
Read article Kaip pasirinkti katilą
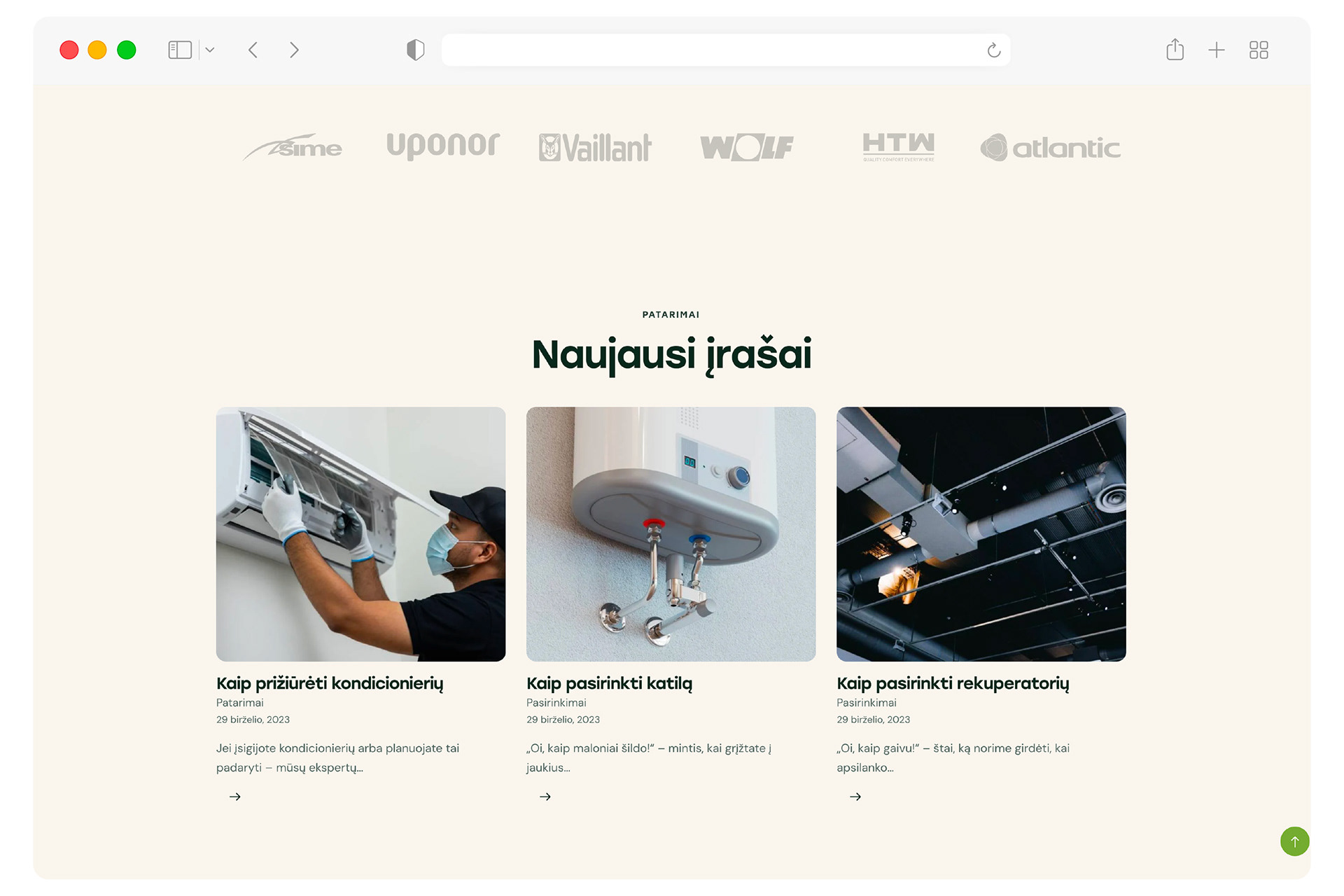click(609, 683)
